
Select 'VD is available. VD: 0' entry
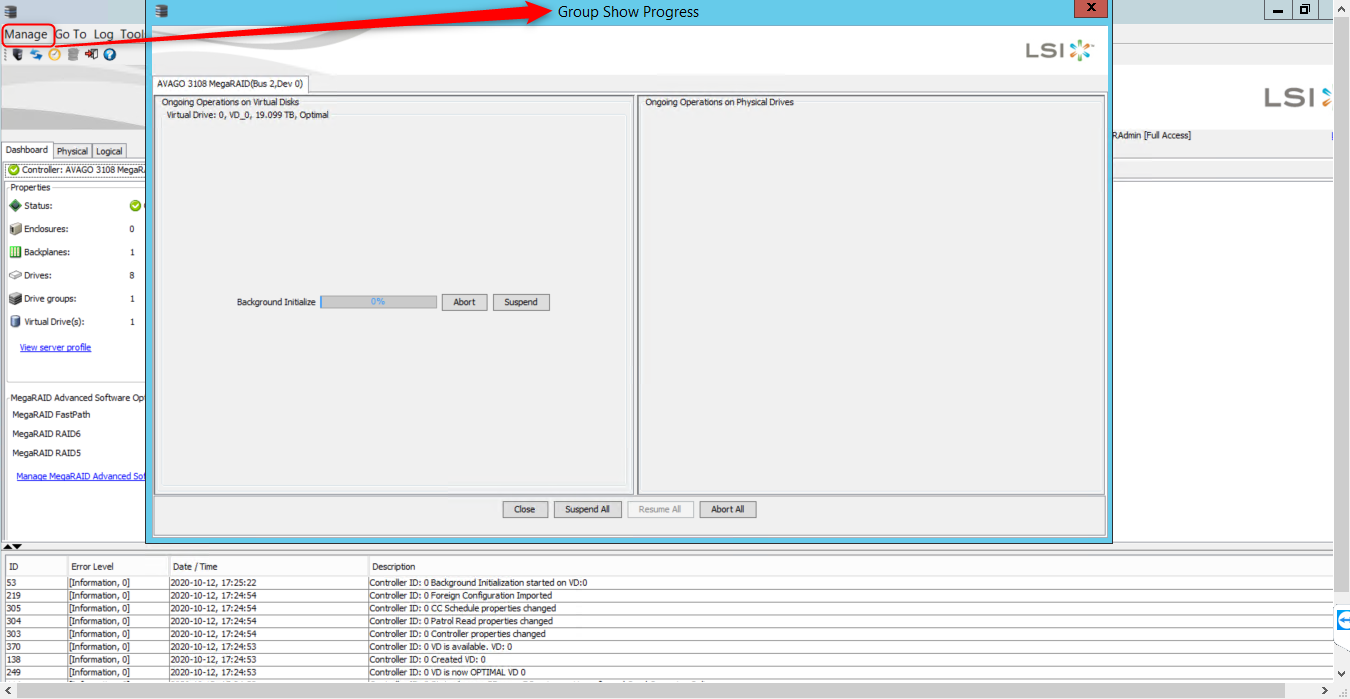[x=669, y=647]
